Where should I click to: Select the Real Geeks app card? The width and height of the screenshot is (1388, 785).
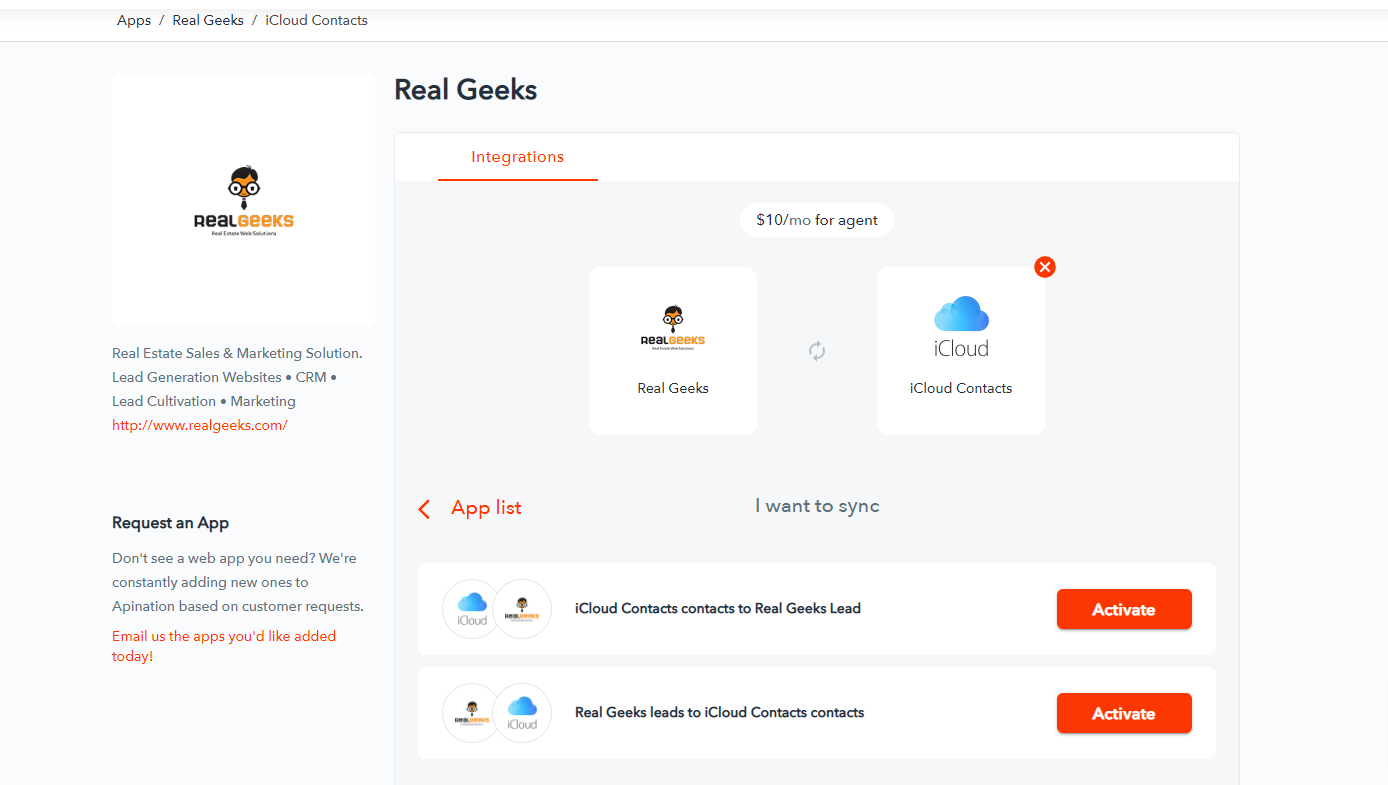click(x=673, y=351)
